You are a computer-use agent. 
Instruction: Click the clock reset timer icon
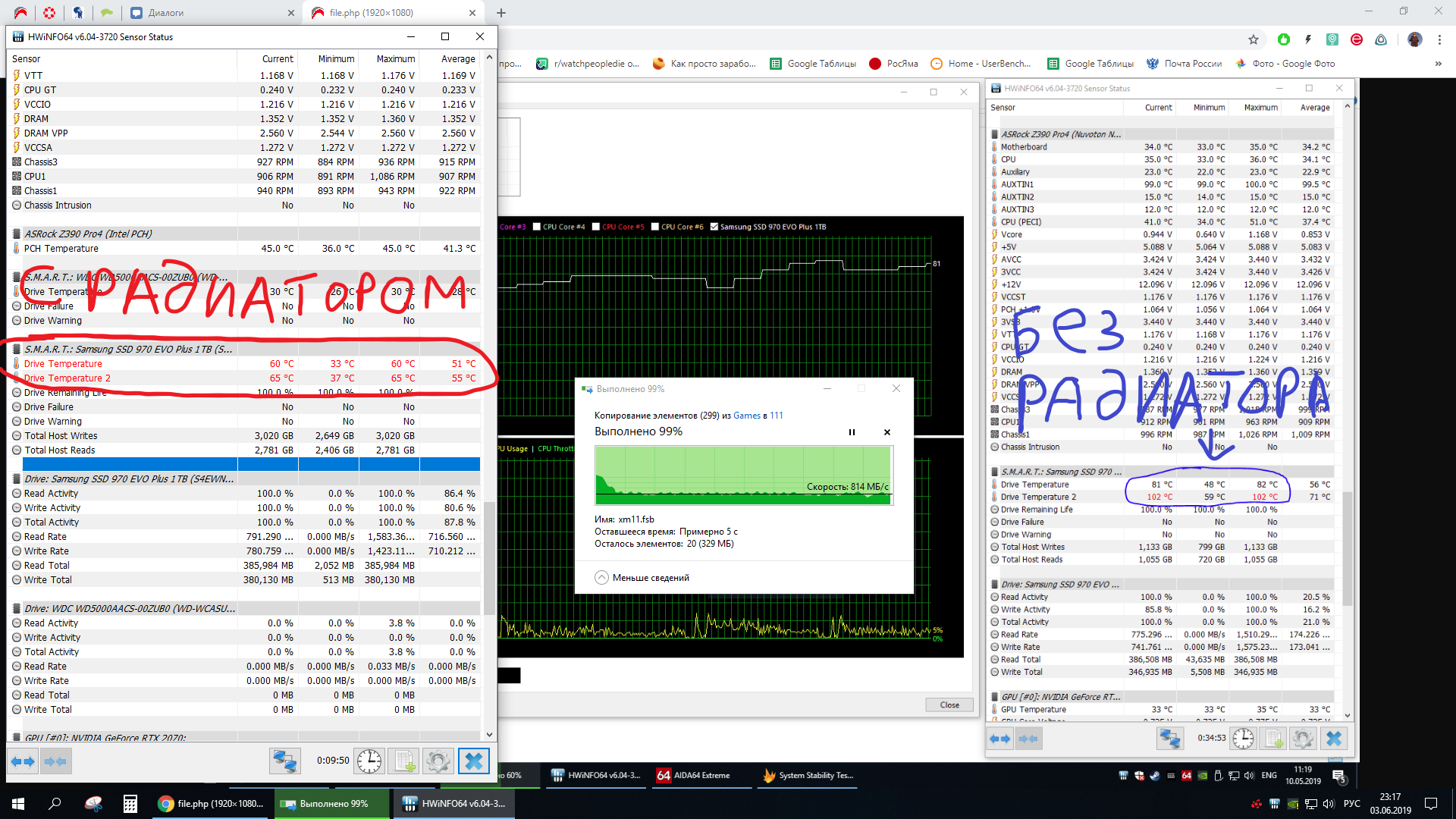coord(369,761)
